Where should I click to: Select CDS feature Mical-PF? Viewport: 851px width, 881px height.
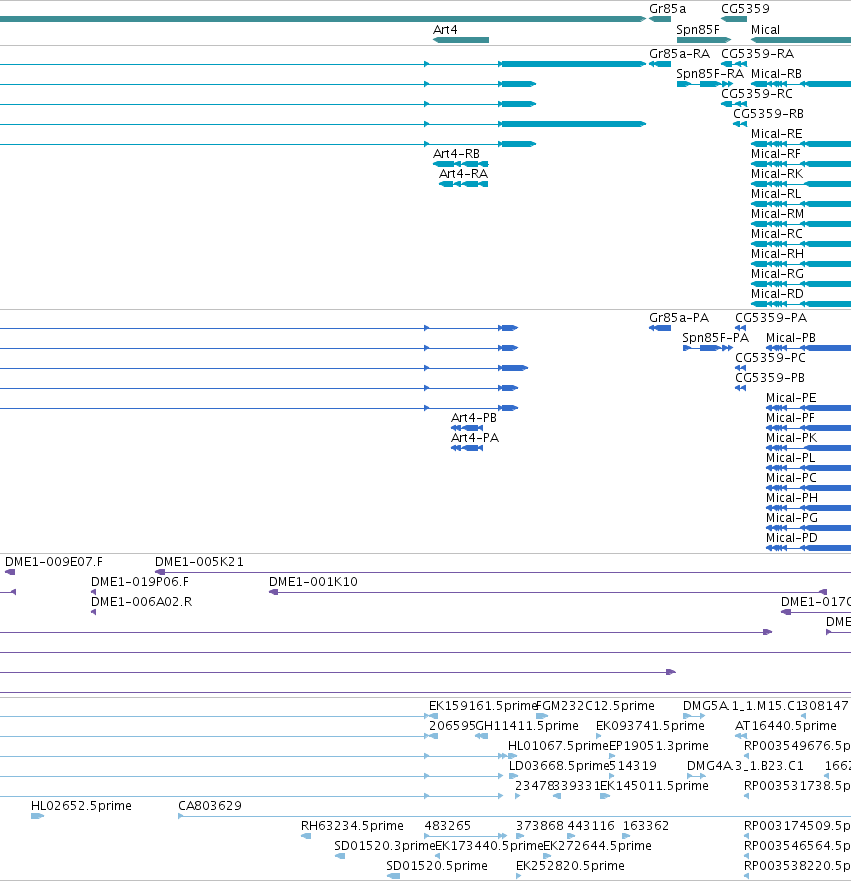(808, 428)
